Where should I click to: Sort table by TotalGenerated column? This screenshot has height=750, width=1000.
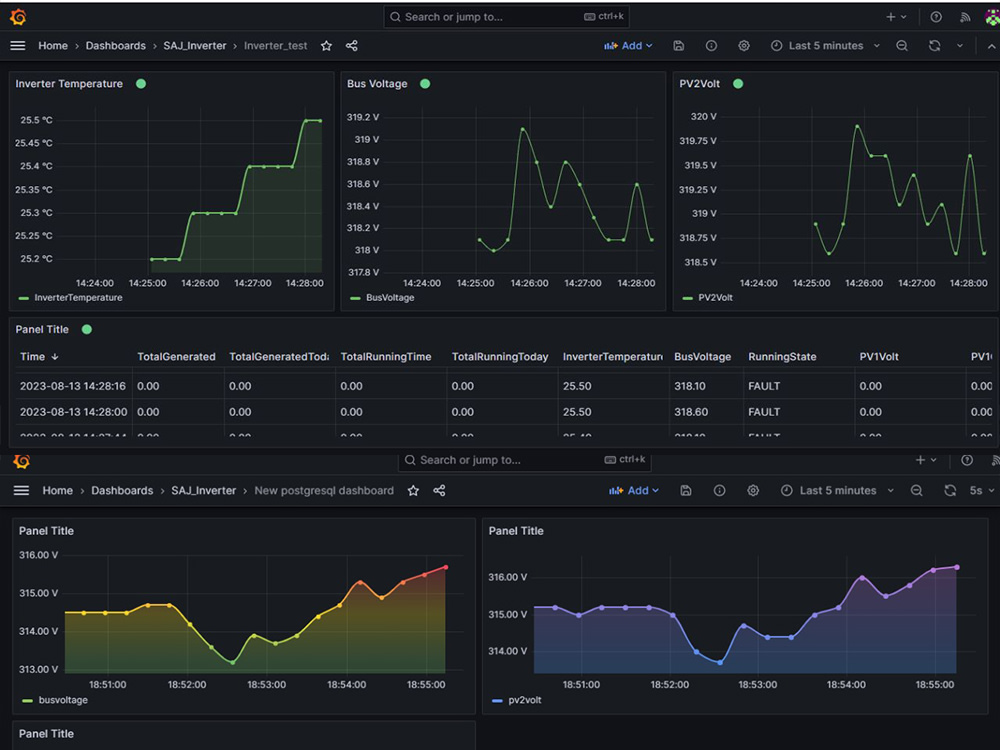click(176, 357)
